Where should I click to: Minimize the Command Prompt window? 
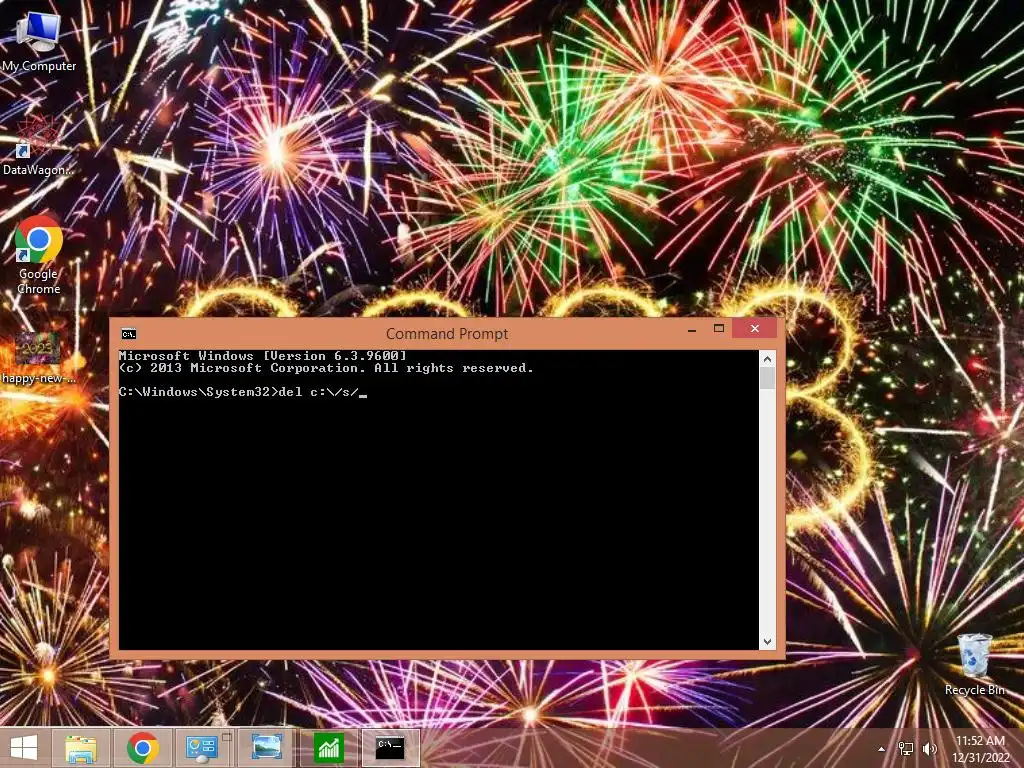click(x=692, y=329)
